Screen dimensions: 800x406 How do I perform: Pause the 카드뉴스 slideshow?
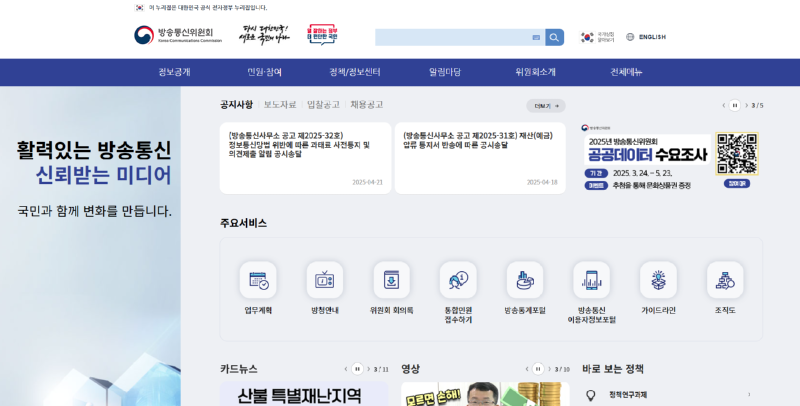point(357,369)
